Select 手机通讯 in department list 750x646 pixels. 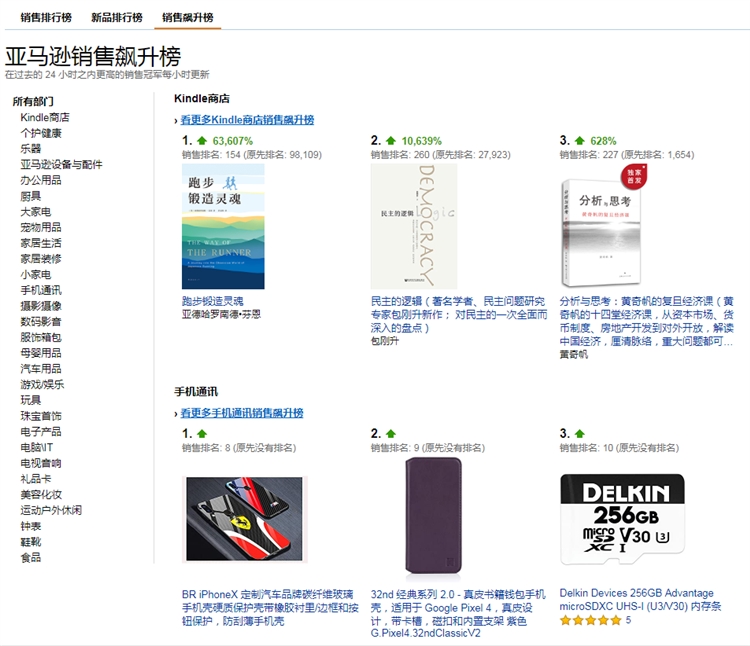41,290
